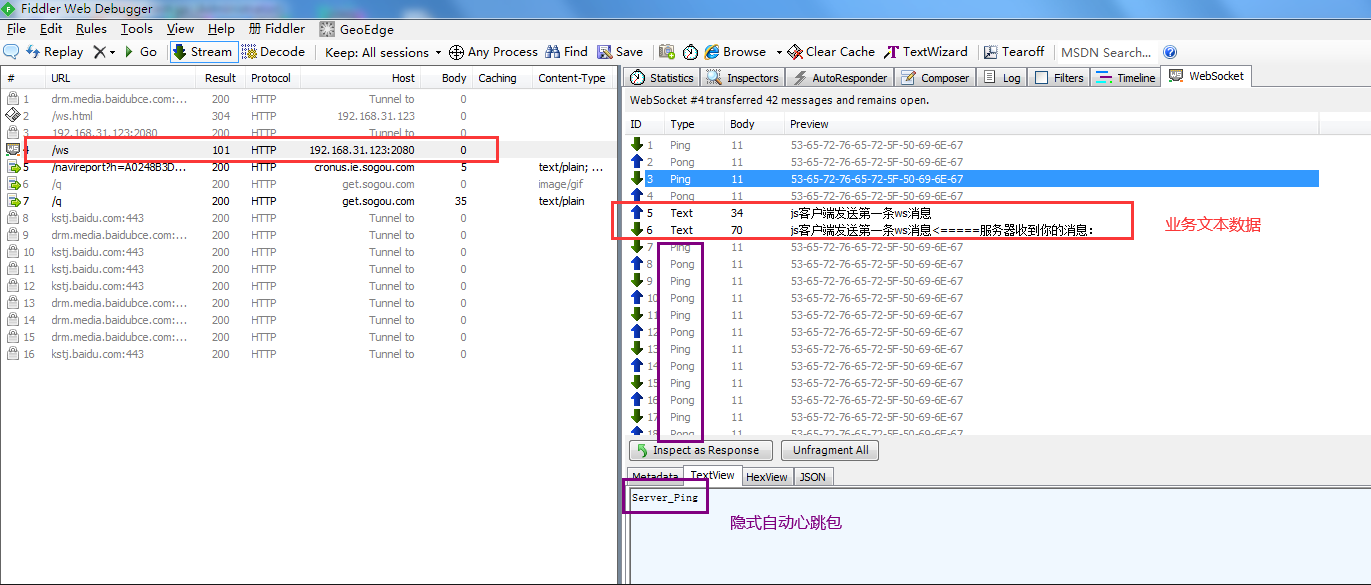Select session /ws.html row
The height and width of the screenshot is (585, 1371).
tap(310, 116)
